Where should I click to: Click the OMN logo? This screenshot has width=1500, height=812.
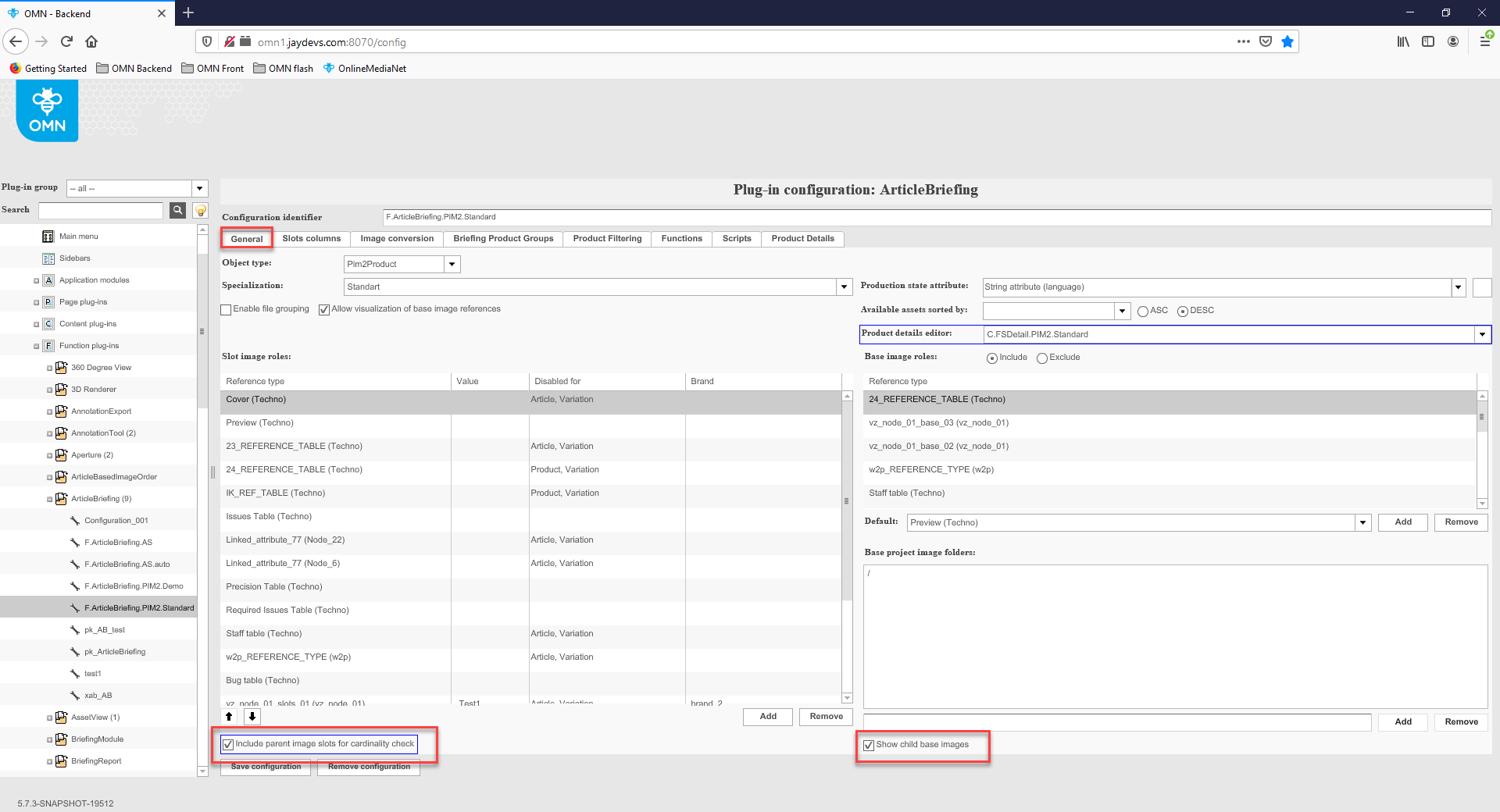[47, 111]
